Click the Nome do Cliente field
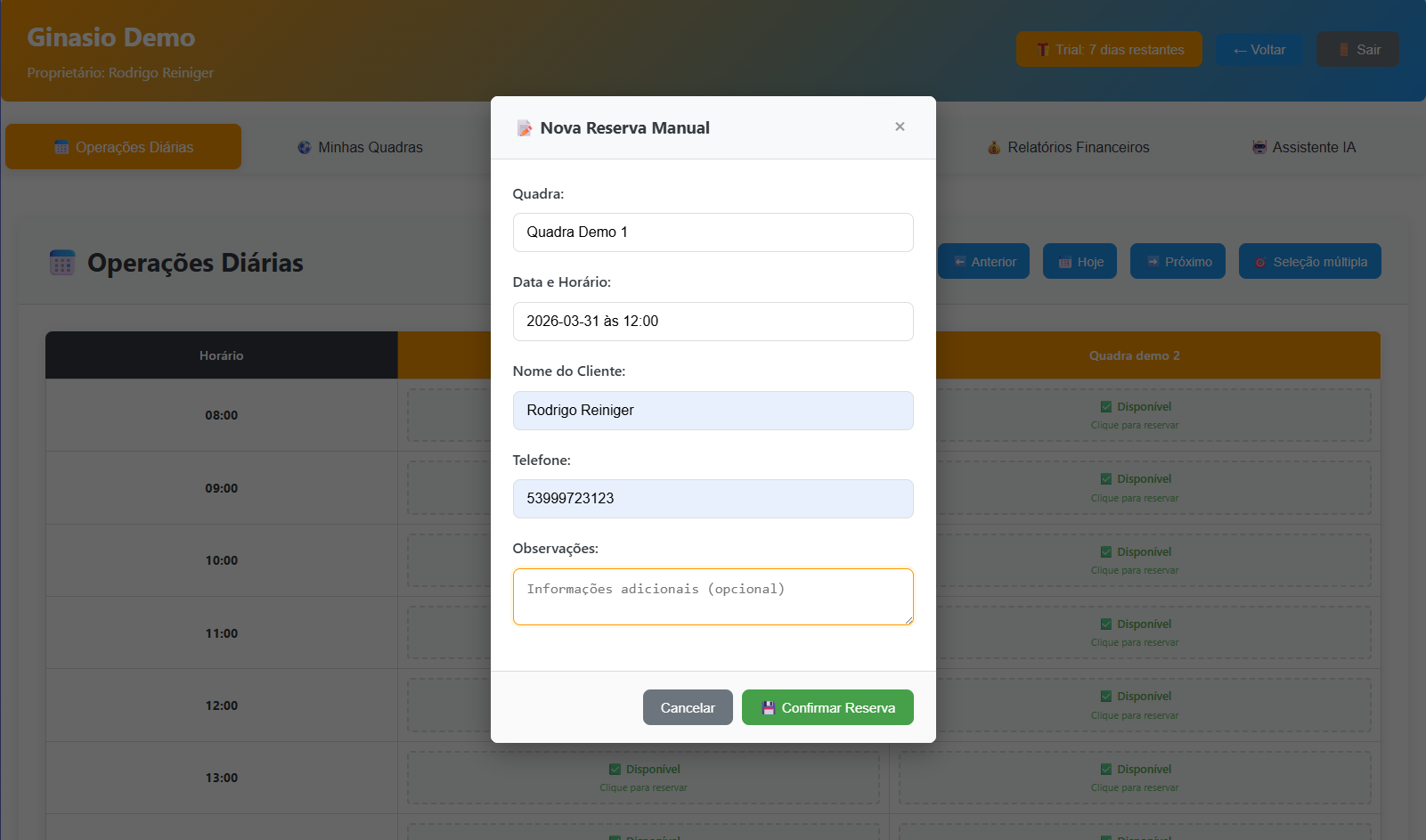Viewport: 1426px width, 840px height. [x=713, y=411]
